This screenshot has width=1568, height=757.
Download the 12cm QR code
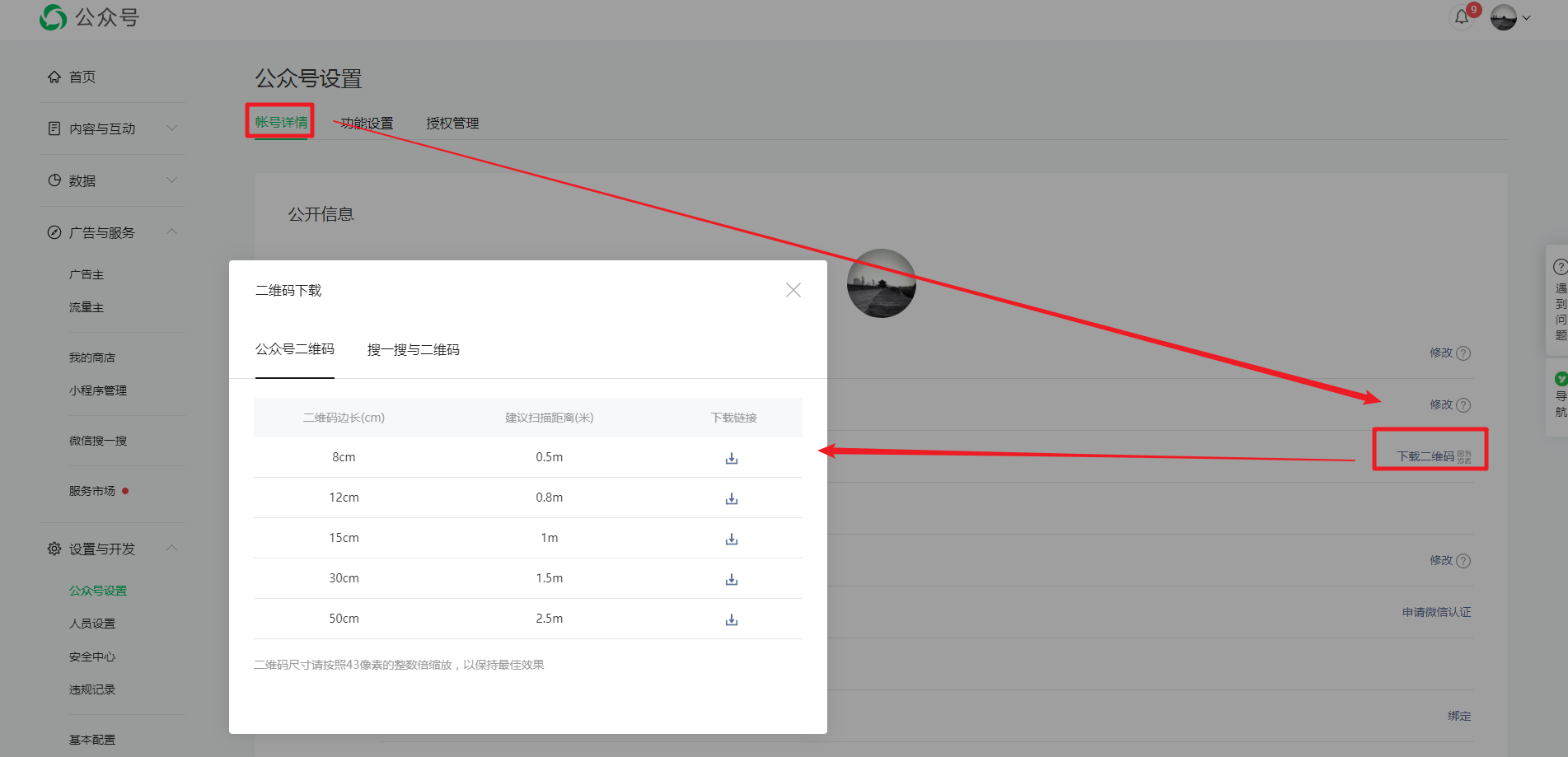(x=732, y=498)
